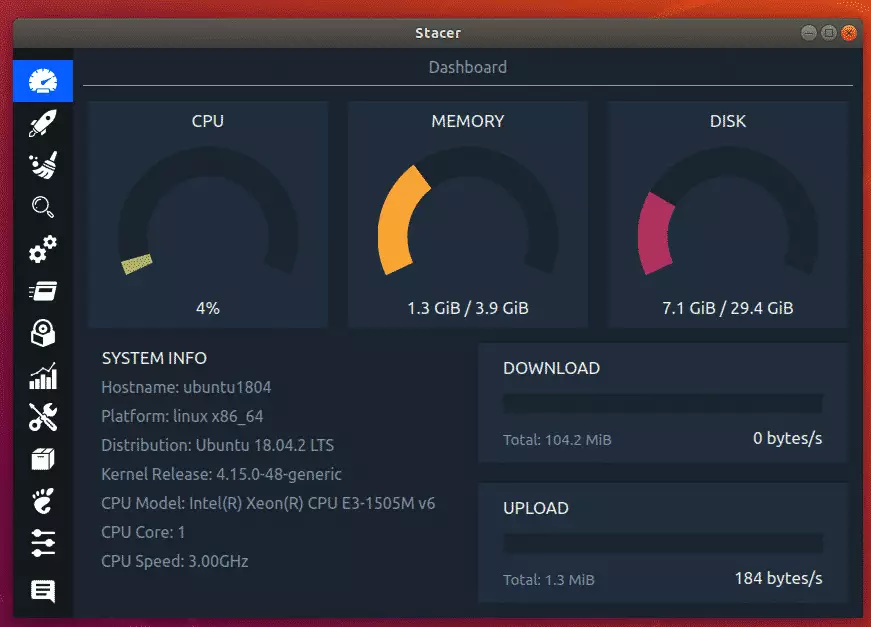Open Startup Apps rocket icon

pyautogui.click(x=43, y=123)
